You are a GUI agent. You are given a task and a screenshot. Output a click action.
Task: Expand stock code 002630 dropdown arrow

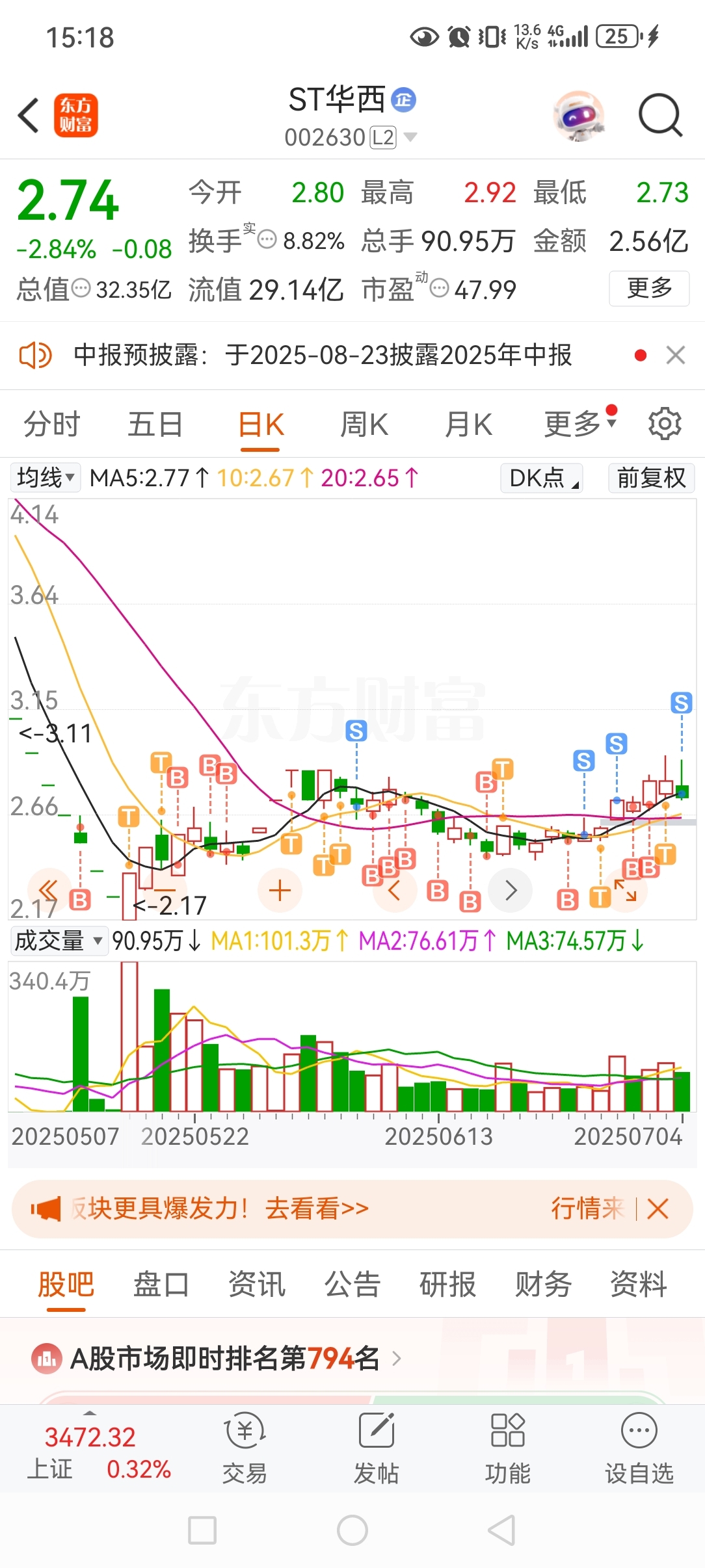click(x=410, y=137)
